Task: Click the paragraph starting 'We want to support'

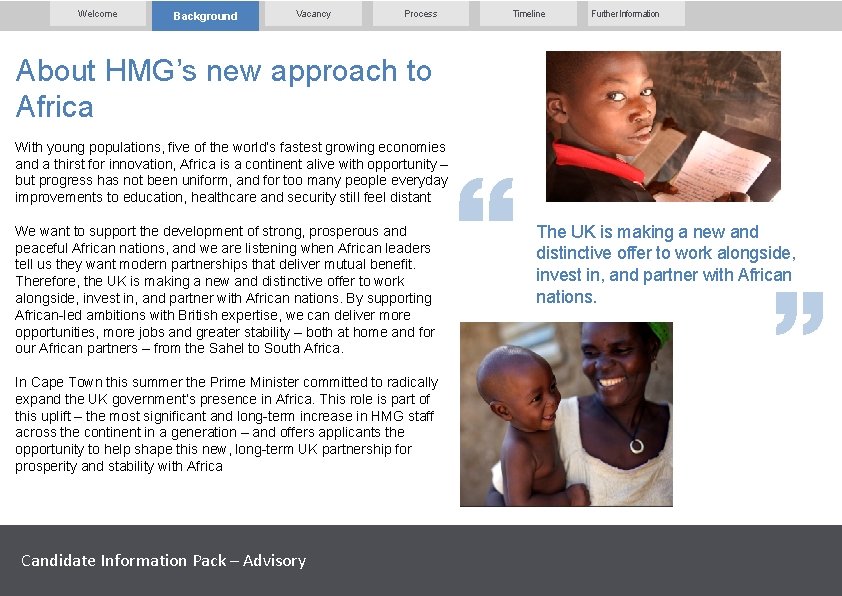Action: click(225, 289)
